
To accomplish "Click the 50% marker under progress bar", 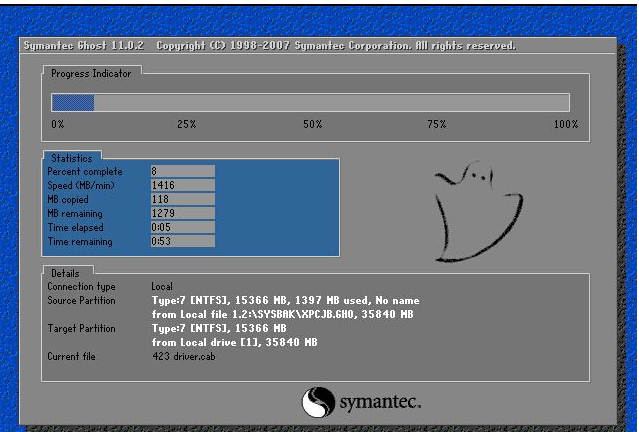I will [x=312, y=124].
